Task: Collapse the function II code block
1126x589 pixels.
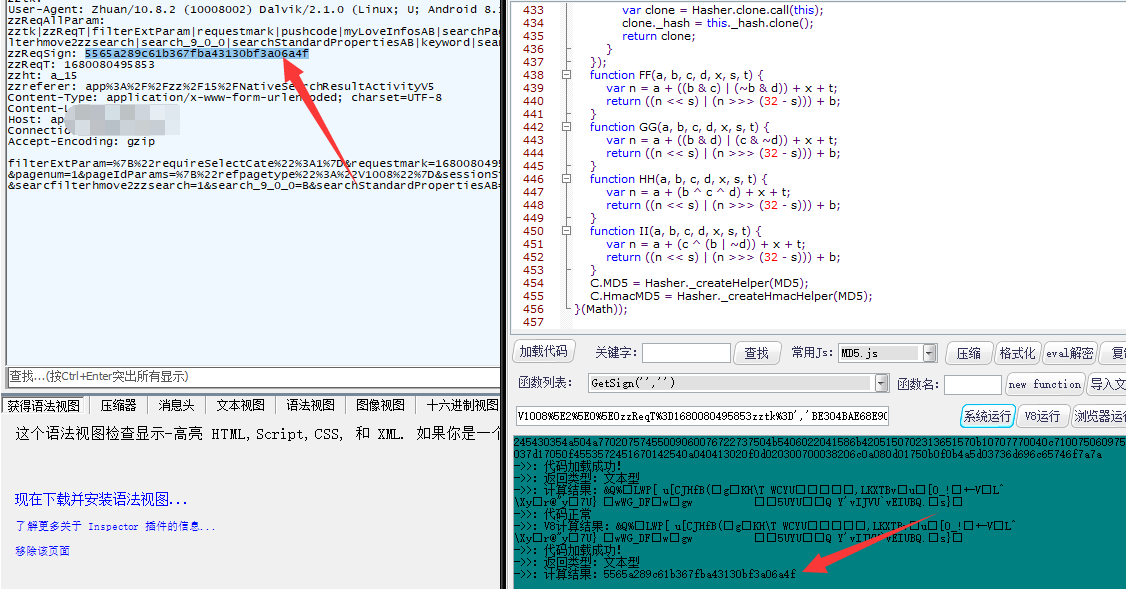Action: pyautogui.click(x=567, y=231)
